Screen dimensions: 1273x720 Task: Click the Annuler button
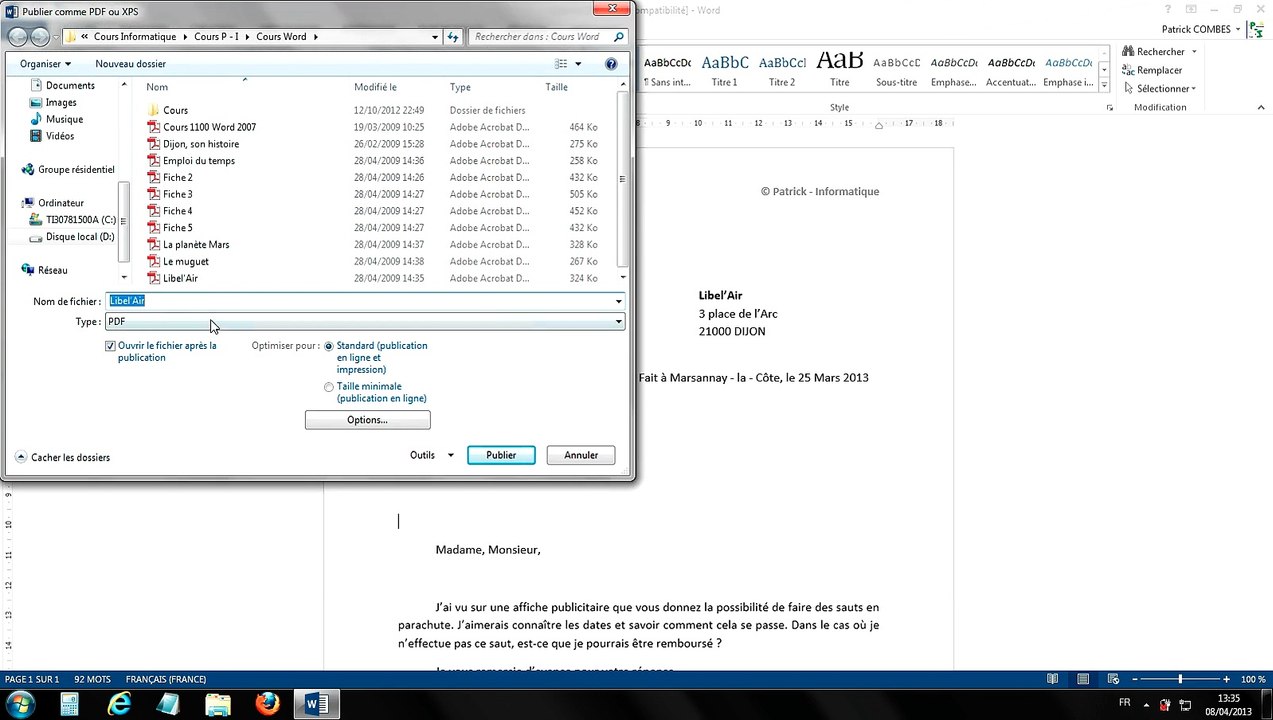point(581,455)
